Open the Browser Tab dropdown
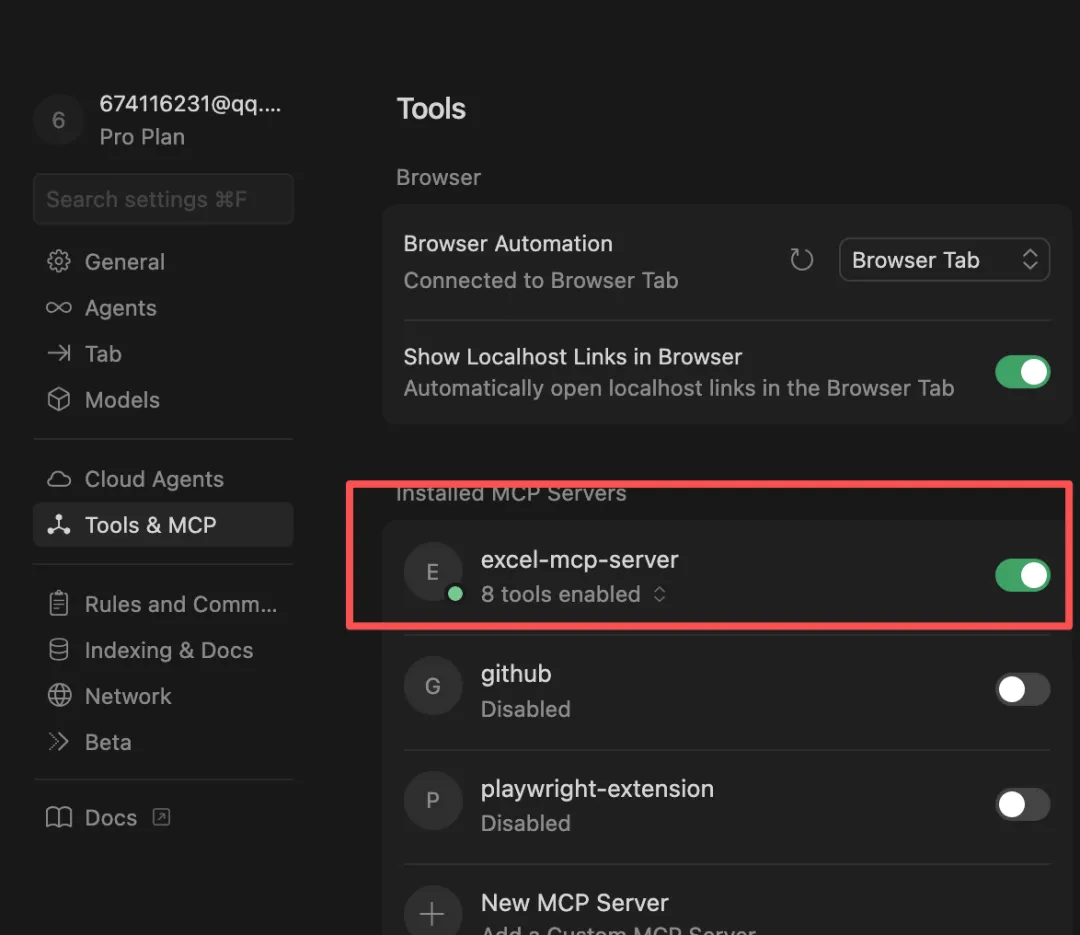 pos(944,261)
